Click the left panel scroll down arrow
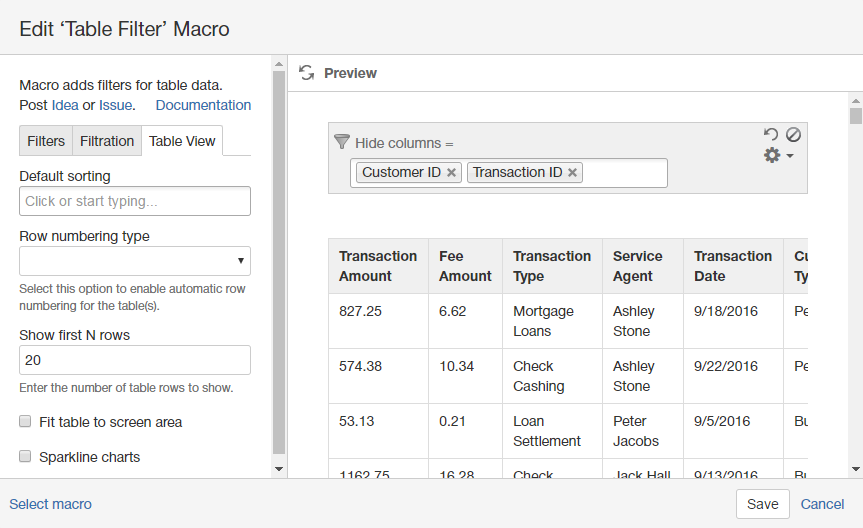The width and height of the screenshot is (863, 528). coord(279,468)
